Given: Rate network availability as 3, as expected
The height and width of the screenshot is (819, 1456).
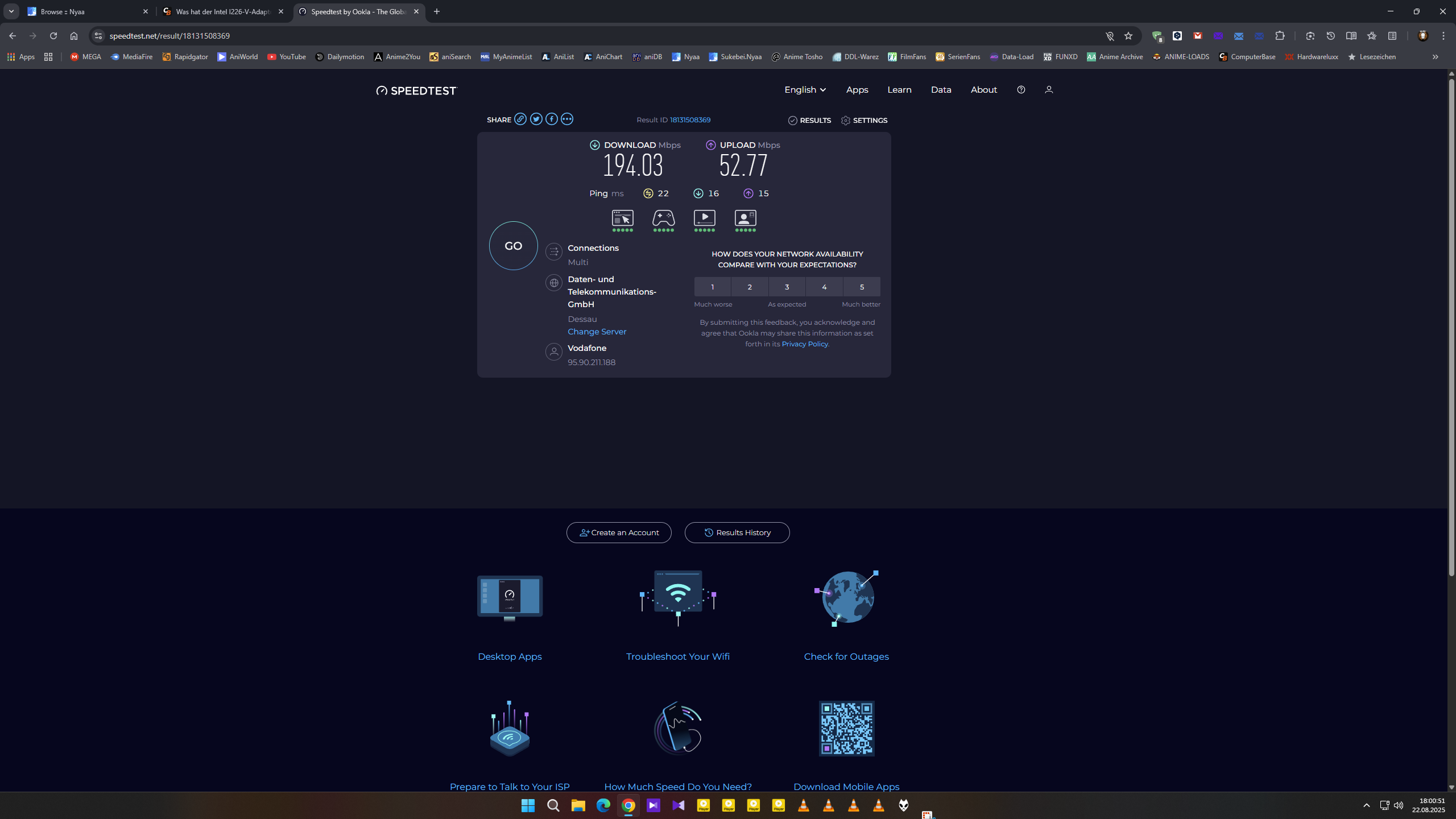Looking at the screenshot, I should click(787, 286).
